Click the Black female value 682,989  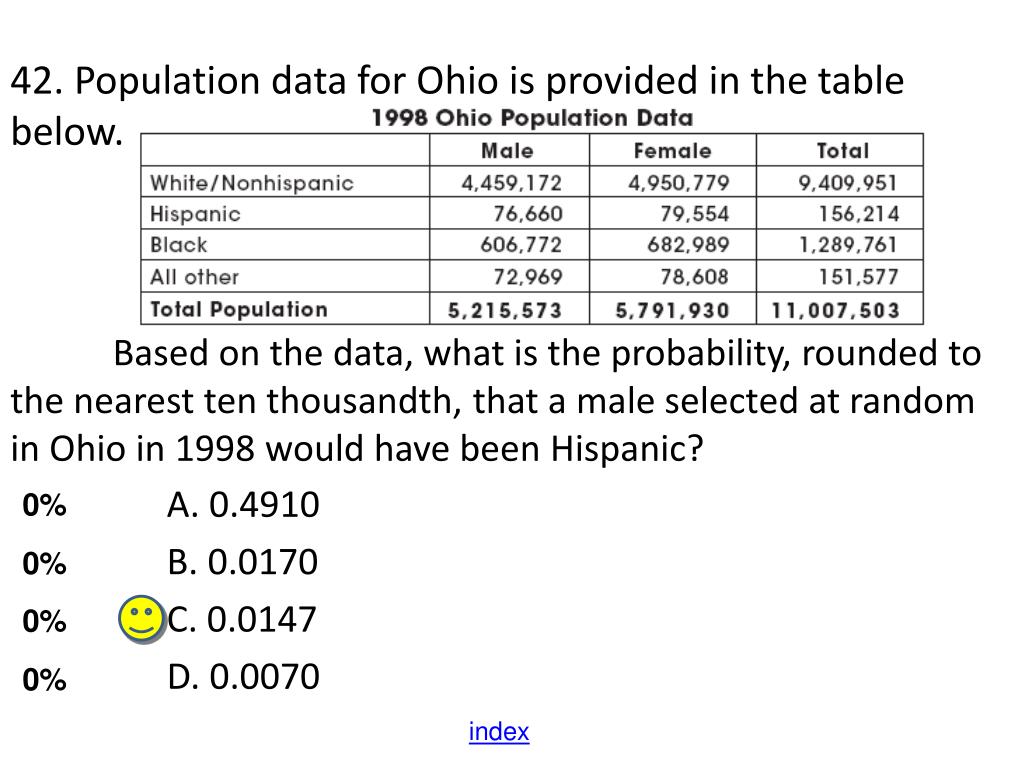[x=688, y=245]
